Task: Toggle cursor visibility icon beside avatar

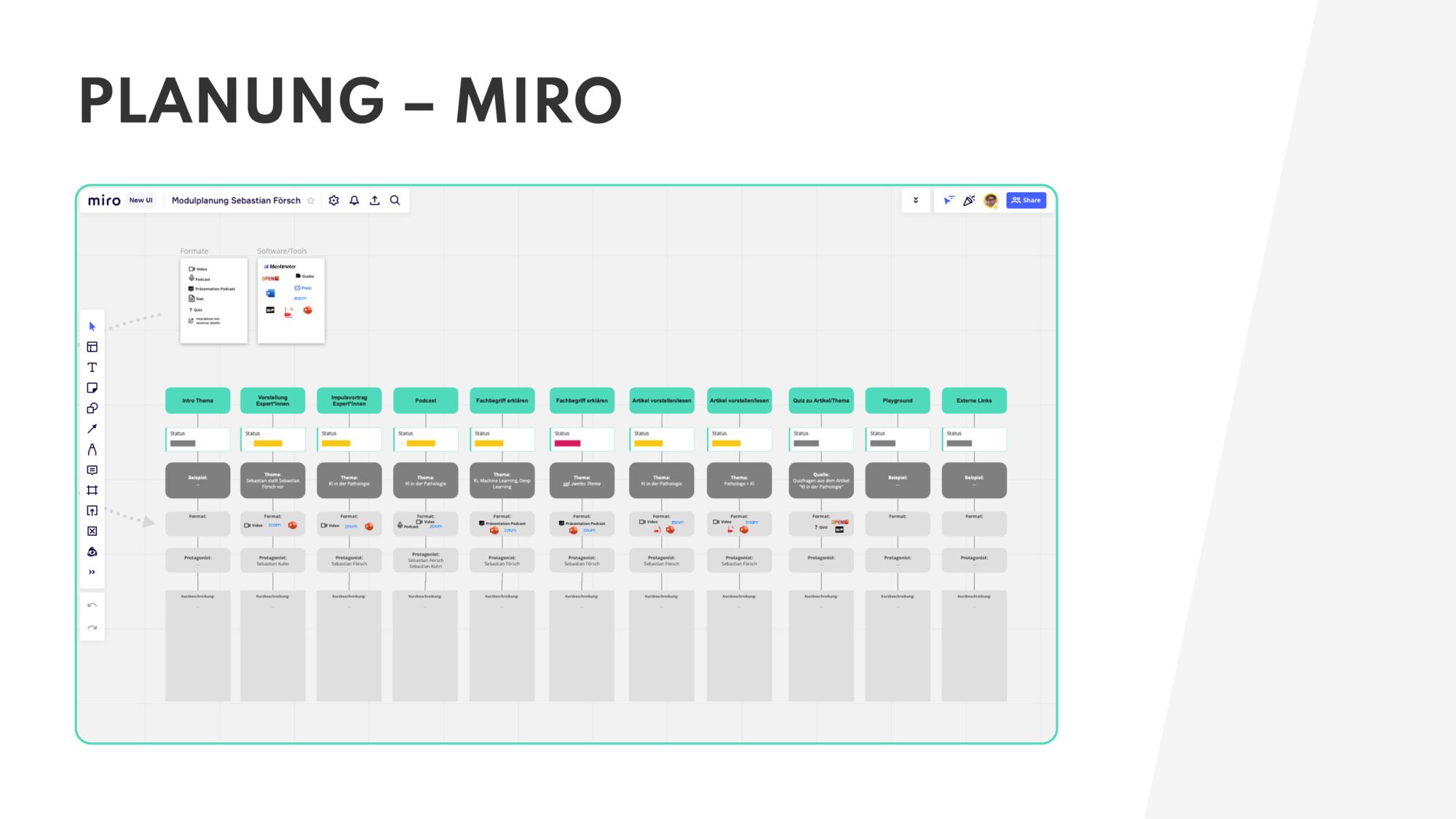Action: (949, 200)
